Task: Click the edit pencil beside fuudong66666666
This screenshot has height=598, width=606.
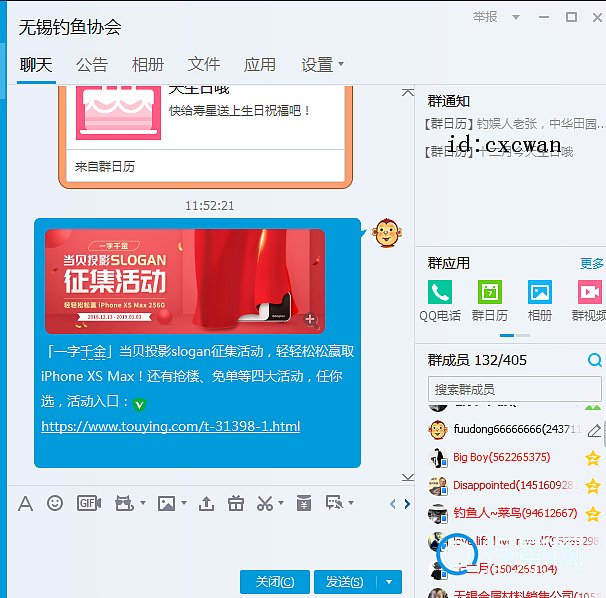Action: (x=594, y=430)
